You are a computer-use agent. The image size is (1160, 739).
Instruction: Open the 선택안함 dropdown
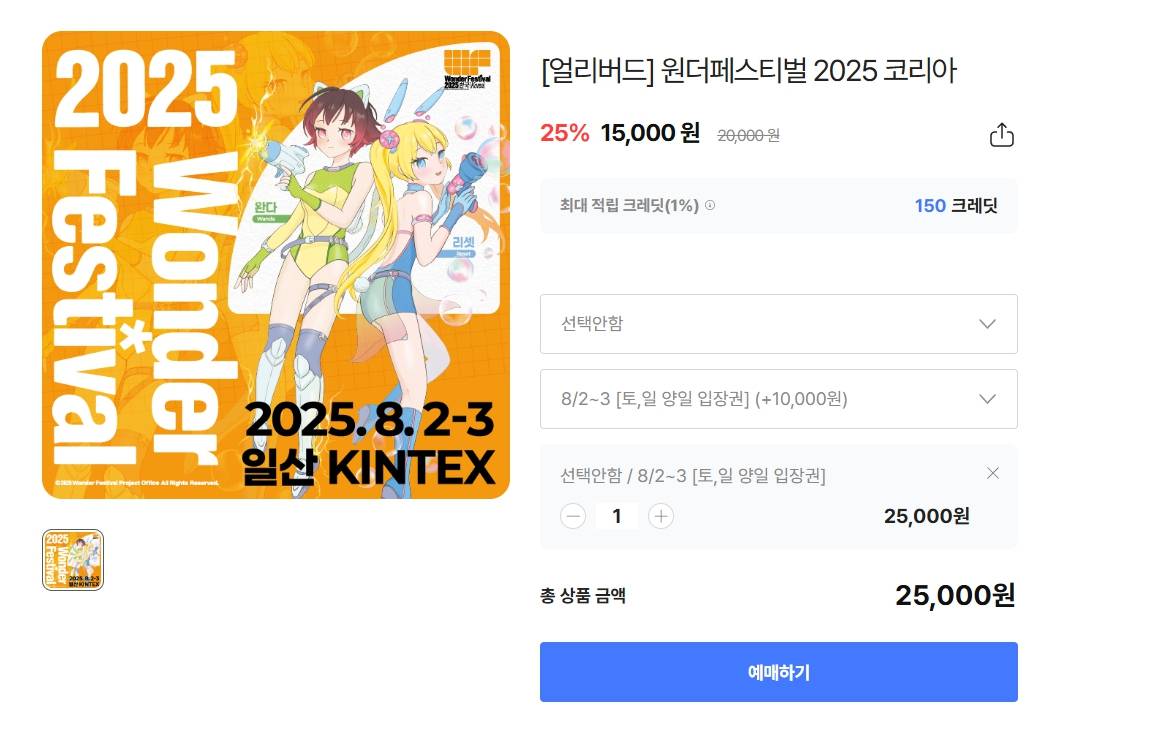778,324
